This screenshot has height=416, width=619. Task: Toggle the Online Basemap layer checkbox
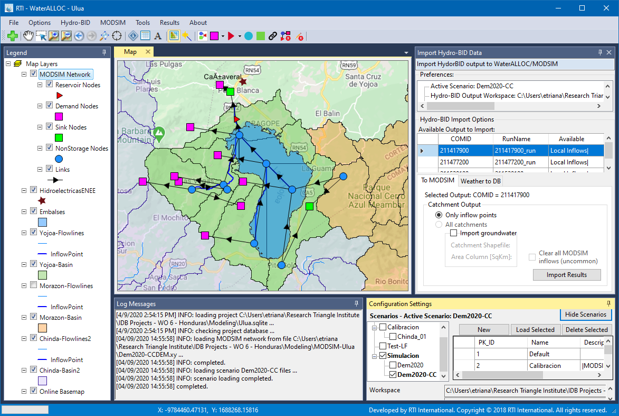(34, 391)
